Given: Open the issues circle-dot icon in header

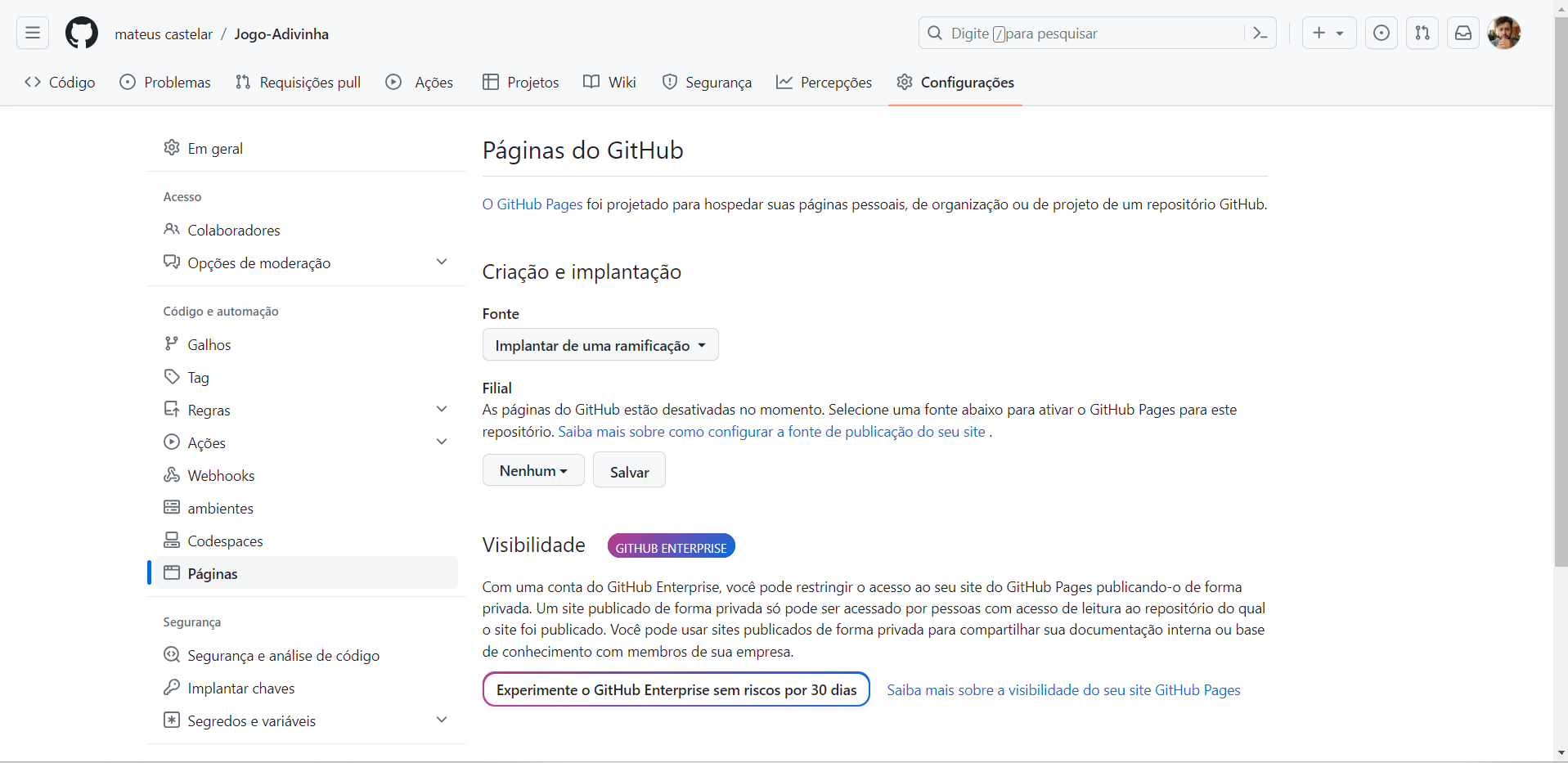Looking at the screenshot, I should tap(1382, 33).
